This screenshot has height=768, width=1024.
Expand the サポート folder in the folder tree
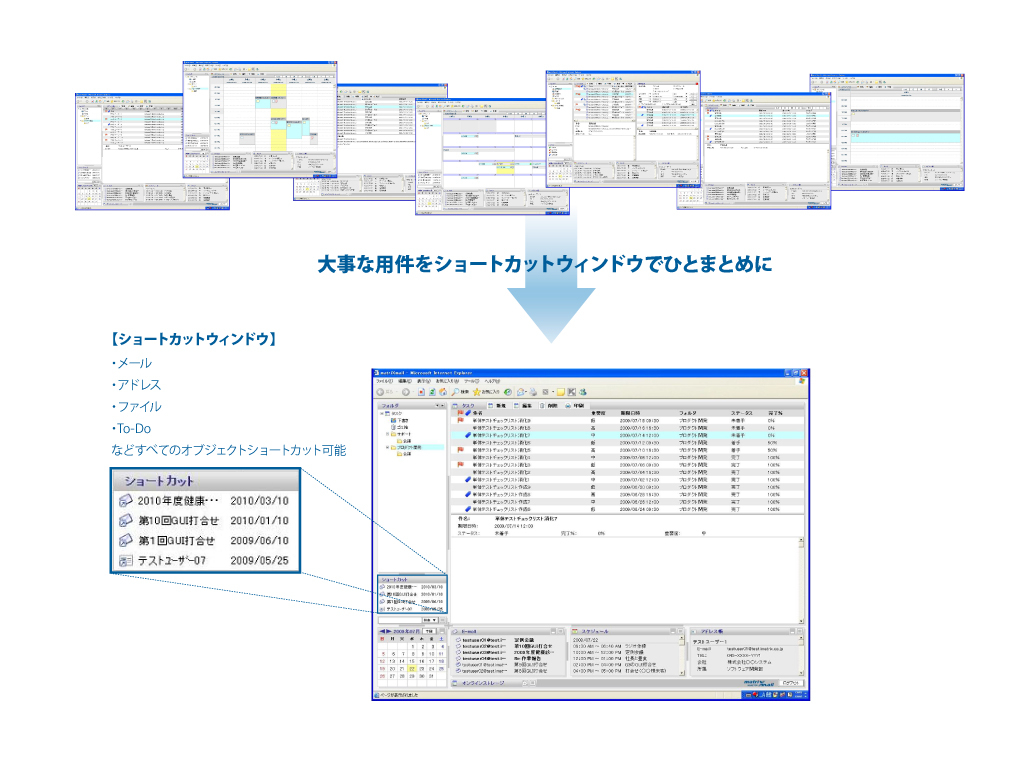tap(388, 434)
